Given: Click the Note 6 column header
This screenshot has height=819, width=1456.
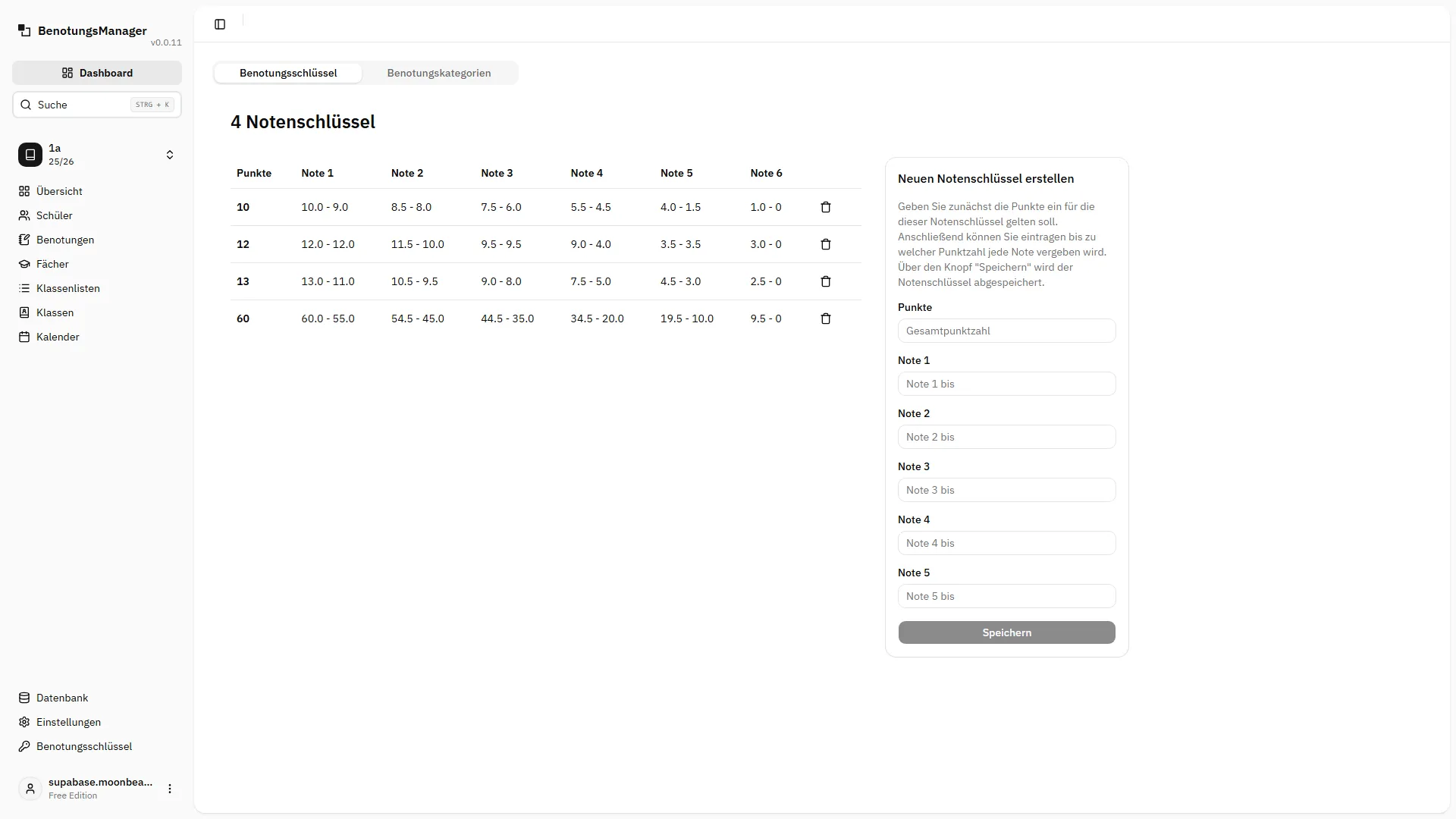Looking at the screenshot, I should (766, 173).
